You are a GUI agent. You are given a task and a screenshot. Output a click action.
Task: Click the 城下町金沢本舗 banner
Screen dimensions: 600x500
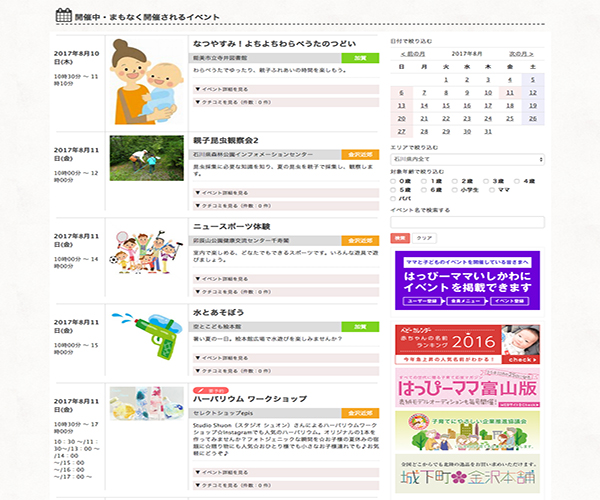(467, 473)
